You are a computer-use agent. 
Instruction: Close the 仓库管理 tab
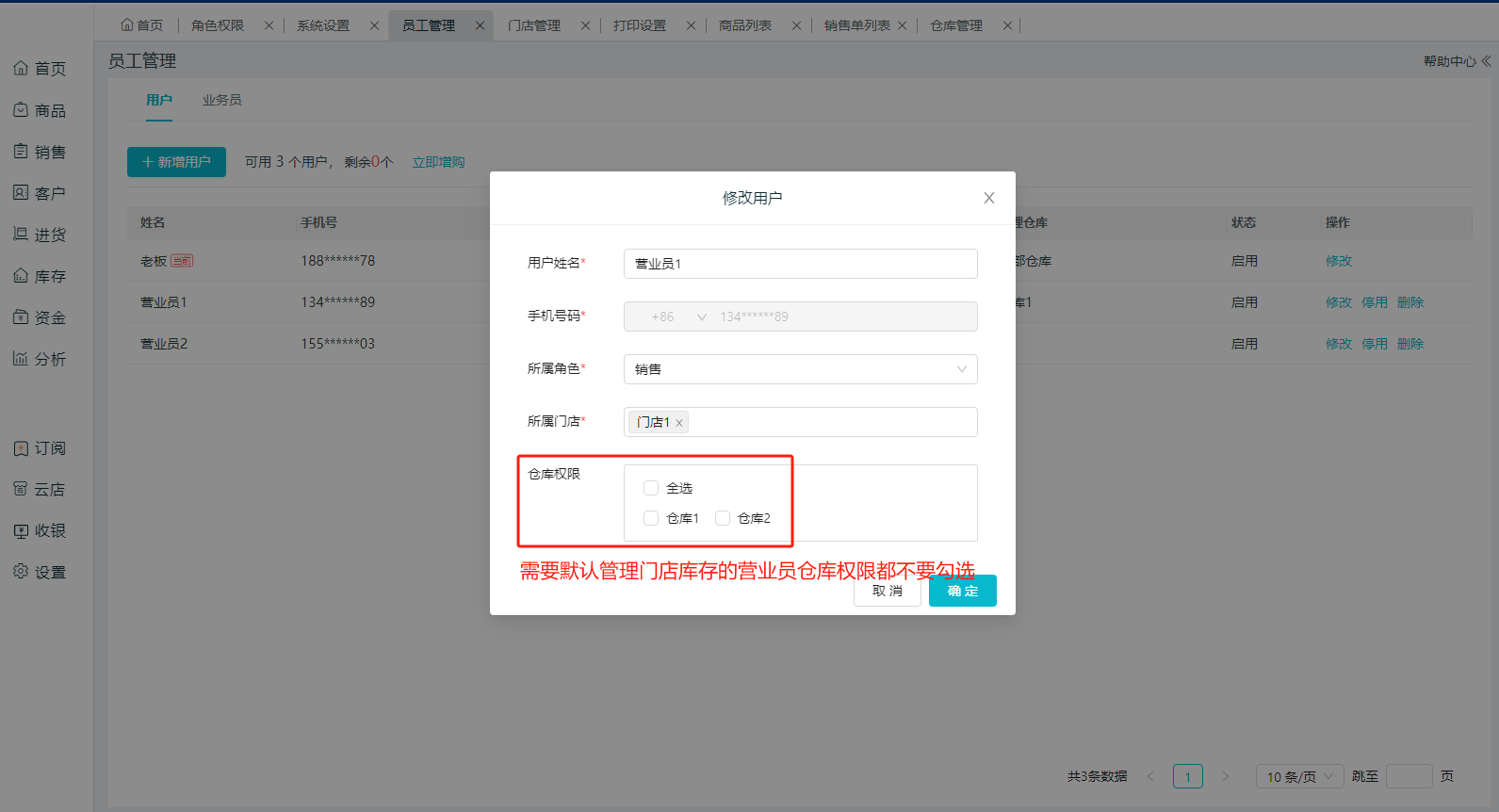pos(1007,25)
